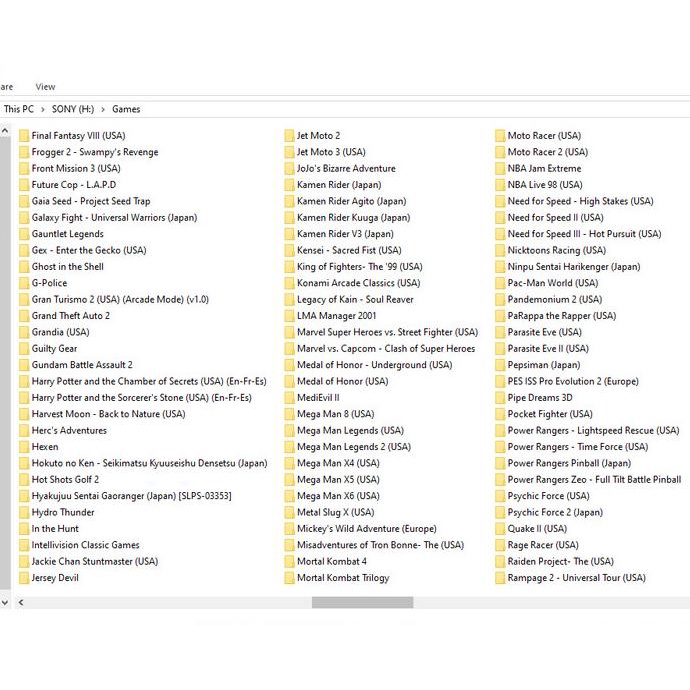
Task: Click the JoJo's Bizarre Adventure folder icon
Action: point(289,169)
